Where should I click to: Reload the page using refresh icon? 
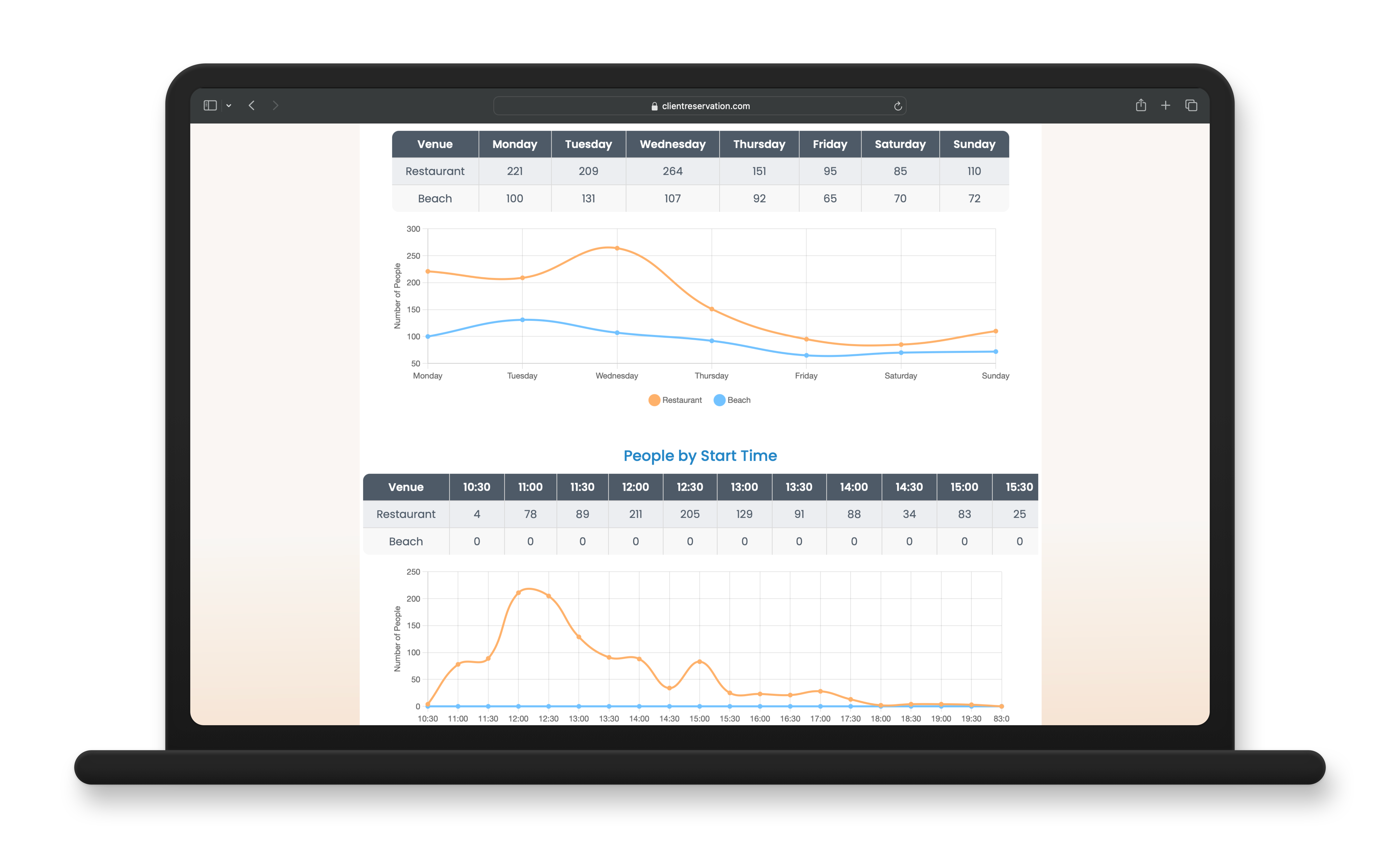(898, 106)
